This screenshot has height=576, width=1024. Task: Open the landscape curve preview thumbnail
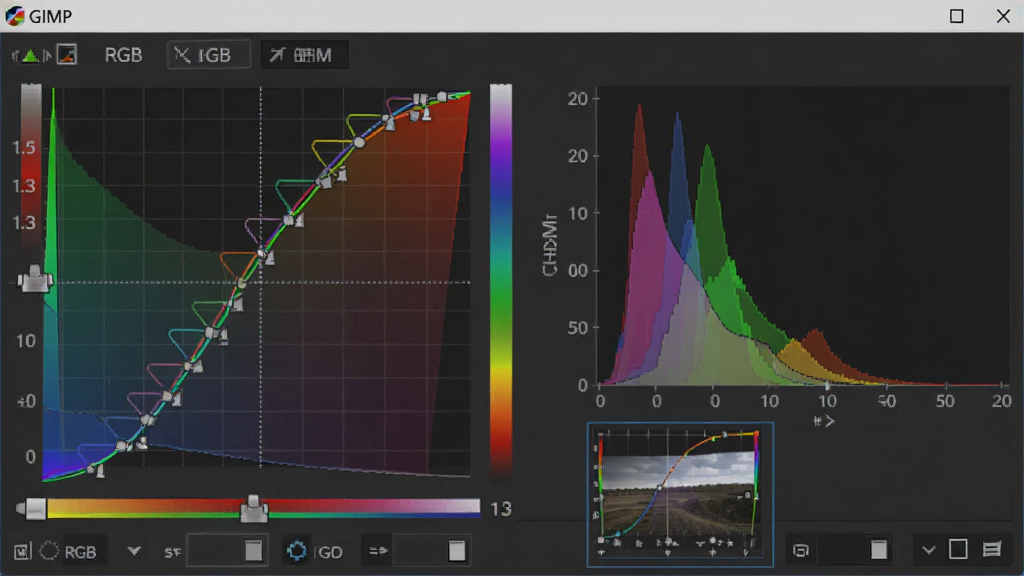pos(680,494)
